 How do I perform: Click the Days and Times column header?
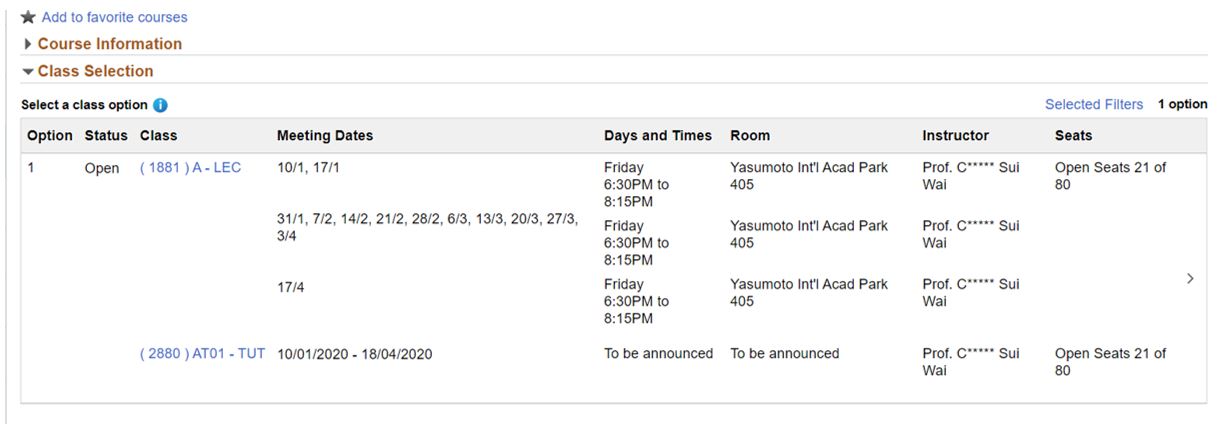click(657, 135)
